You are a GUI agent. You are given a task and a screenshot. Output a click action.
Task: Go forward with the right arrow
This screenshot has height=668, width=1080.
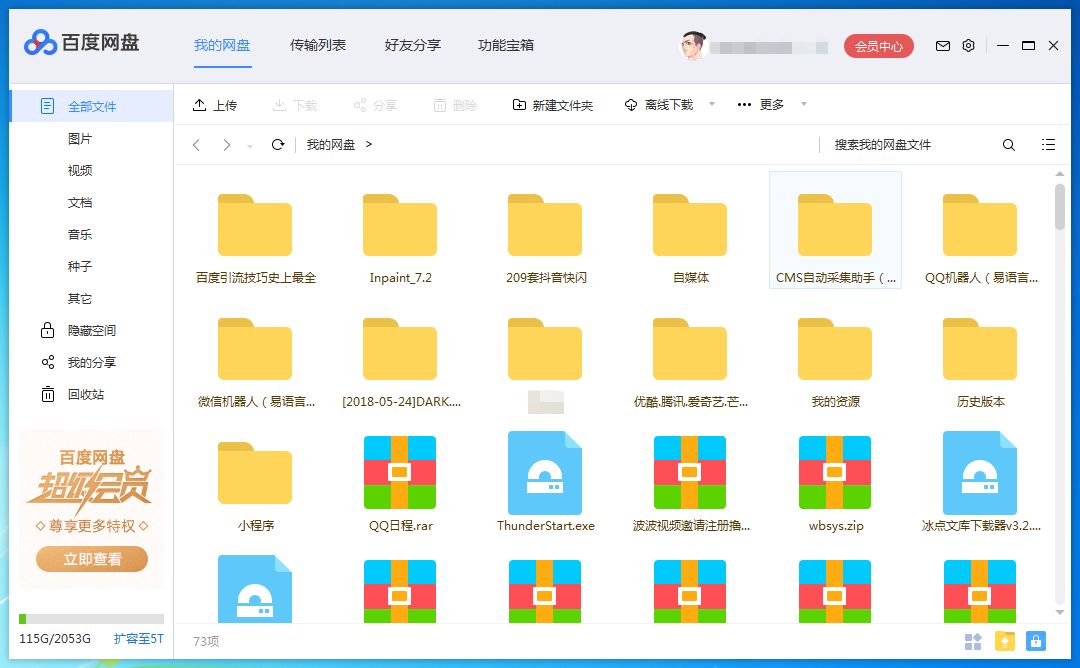tap(227, 145)
